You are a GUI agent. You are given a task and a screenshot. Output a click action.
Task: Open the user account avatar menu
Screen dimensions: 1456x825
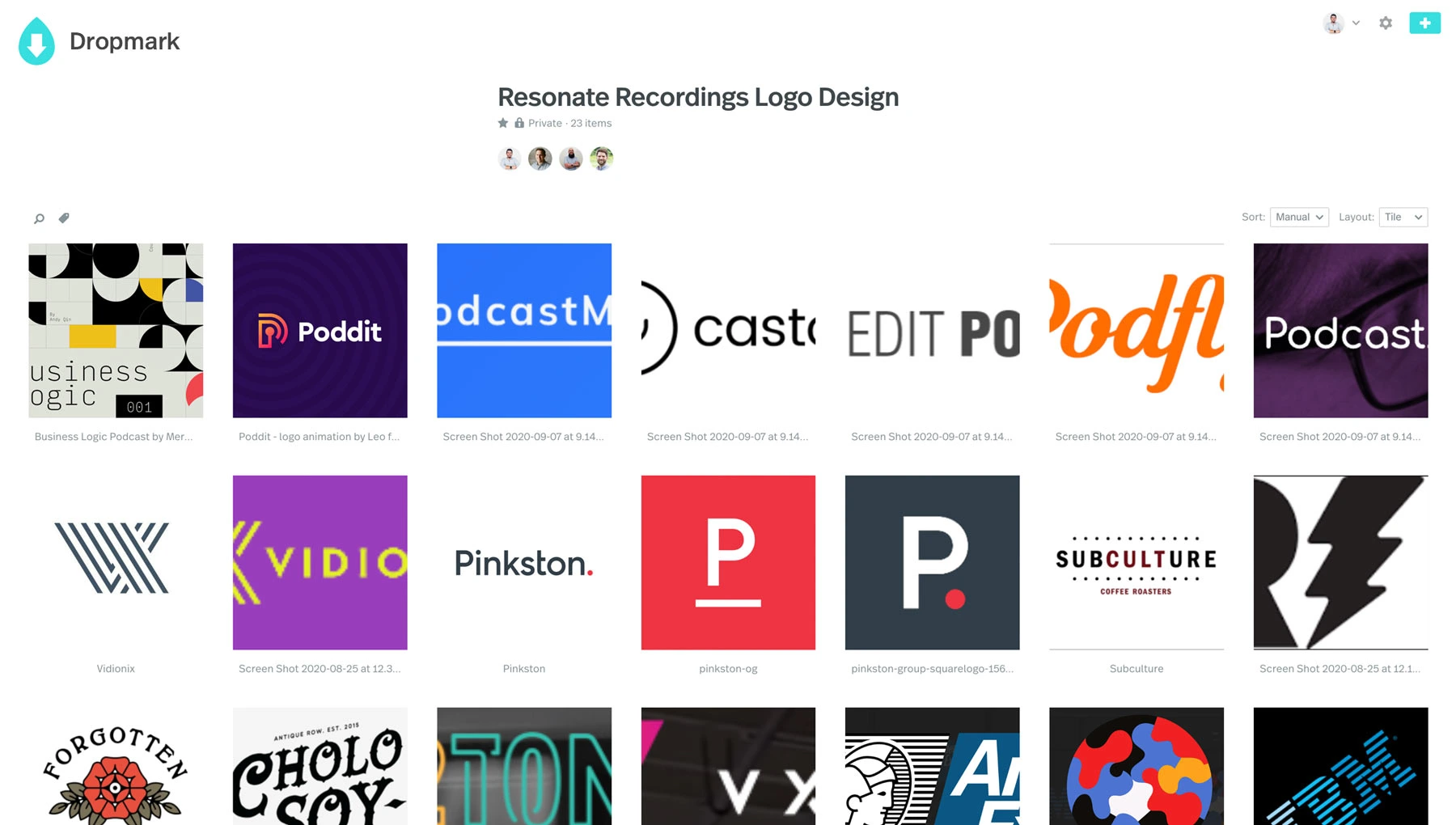pos(1334,23)
